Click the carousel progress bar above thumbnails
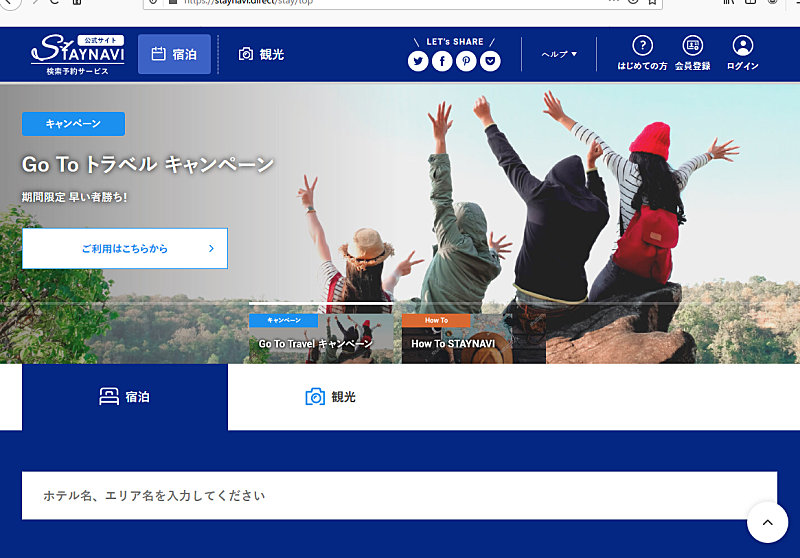Viewport: 800px width, 558px height. point(321,303)
